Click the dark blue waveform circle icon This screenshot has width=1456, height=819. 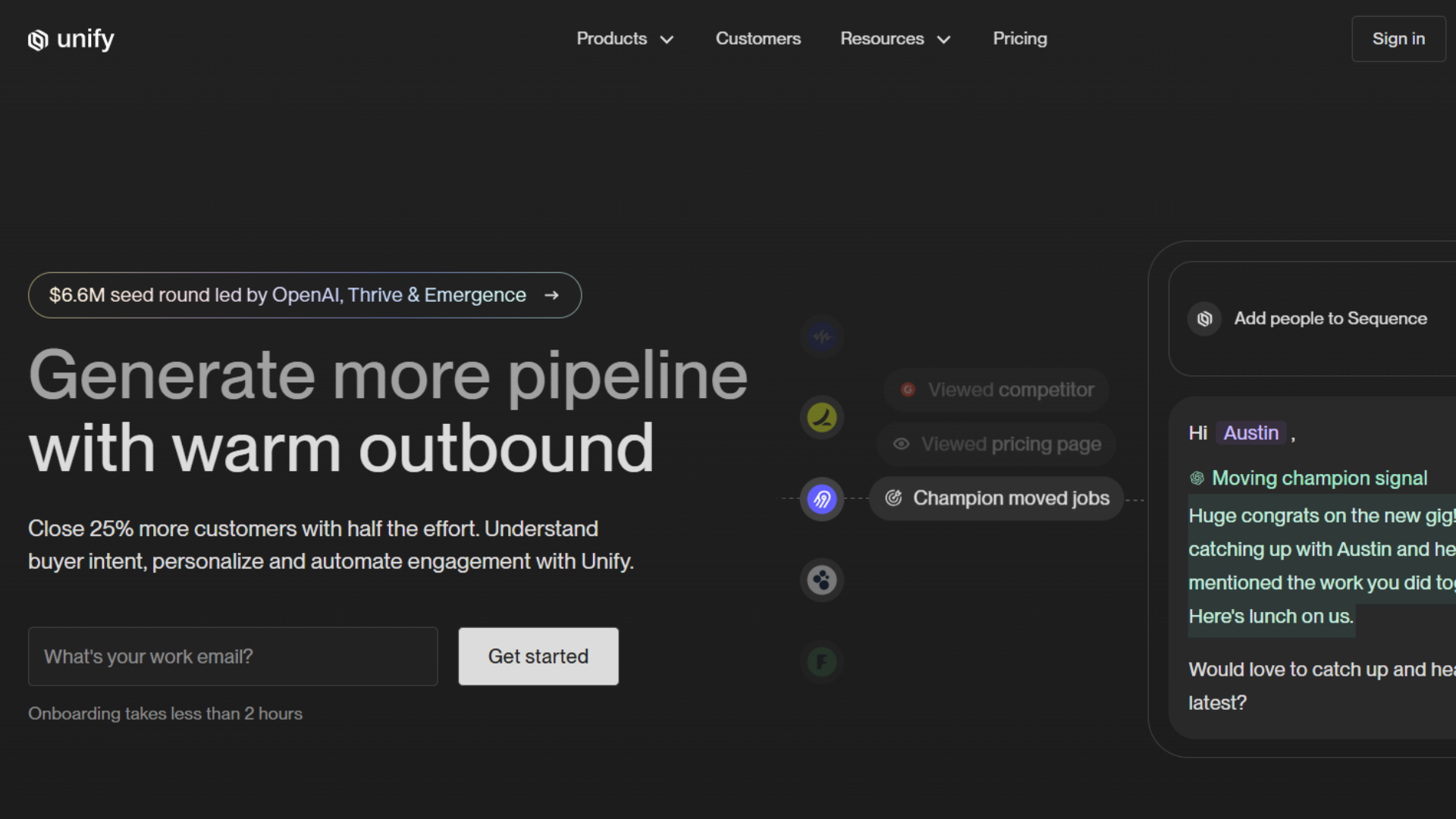[x=822, y=336]
